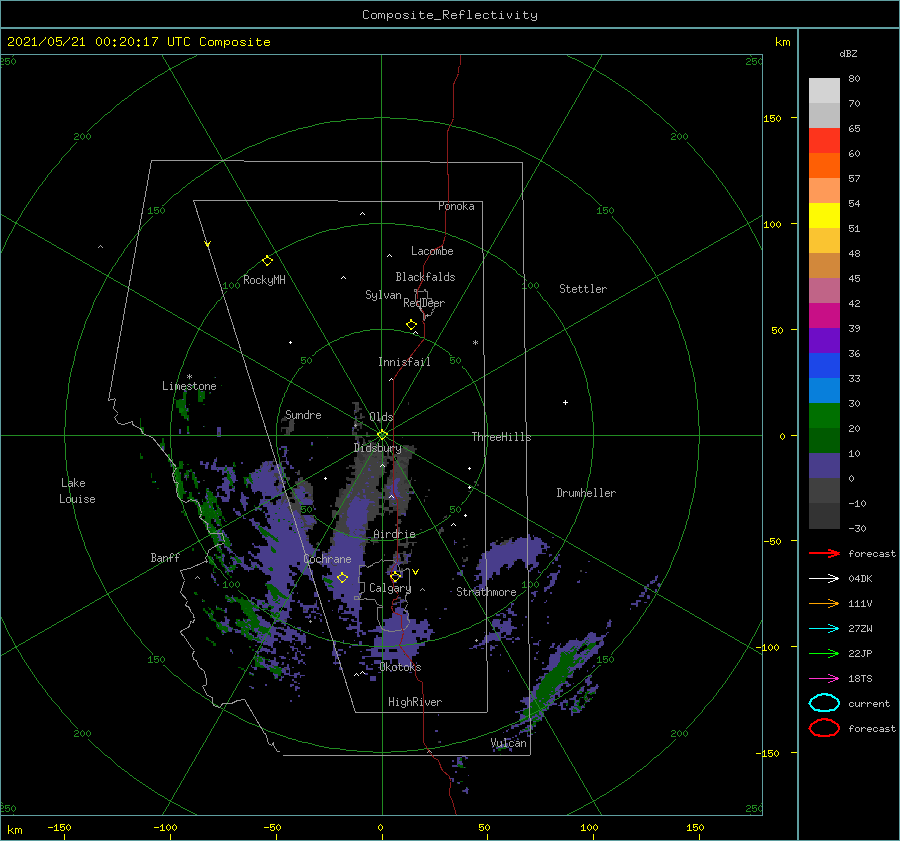
Task: Click the Drumheller town label
Action: tap(586, 493)
